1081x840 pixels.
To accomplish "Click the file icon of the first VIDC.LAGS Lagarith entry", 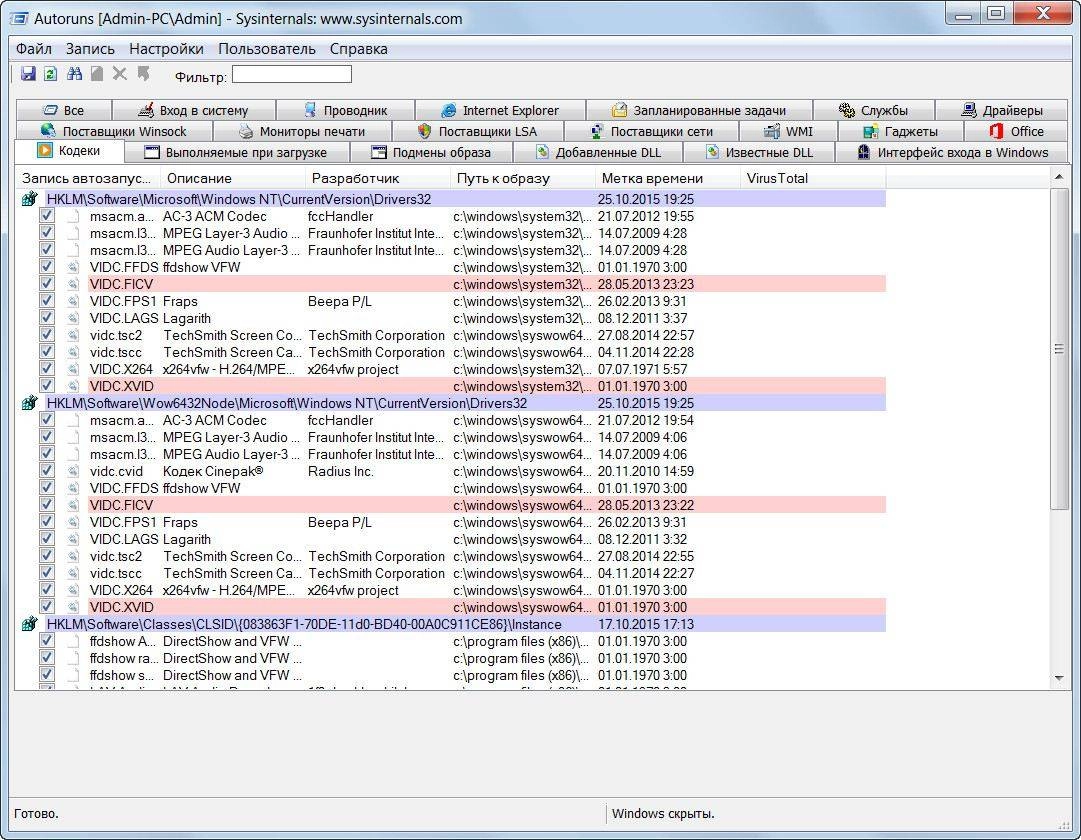I will (x=73, y=319).
